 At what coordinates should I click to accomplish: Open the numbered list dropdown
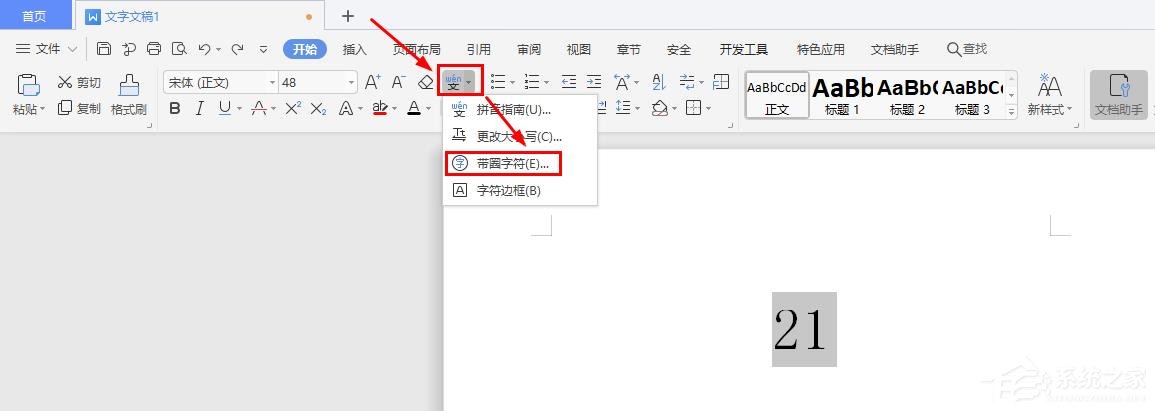(x=545, y=82)
